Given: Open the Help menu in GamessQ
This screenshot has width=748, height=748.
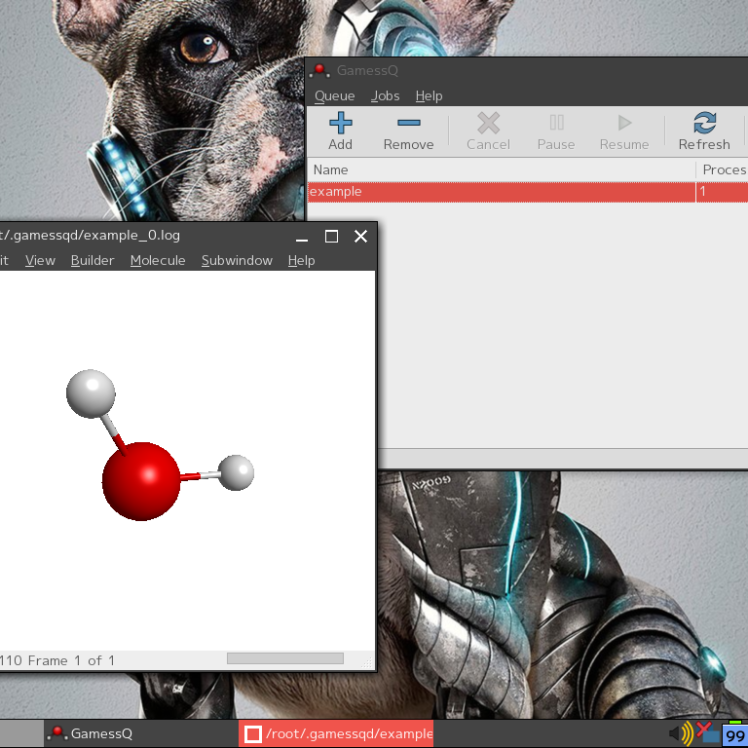Looking at the screenshot, I should click(429, 96).
